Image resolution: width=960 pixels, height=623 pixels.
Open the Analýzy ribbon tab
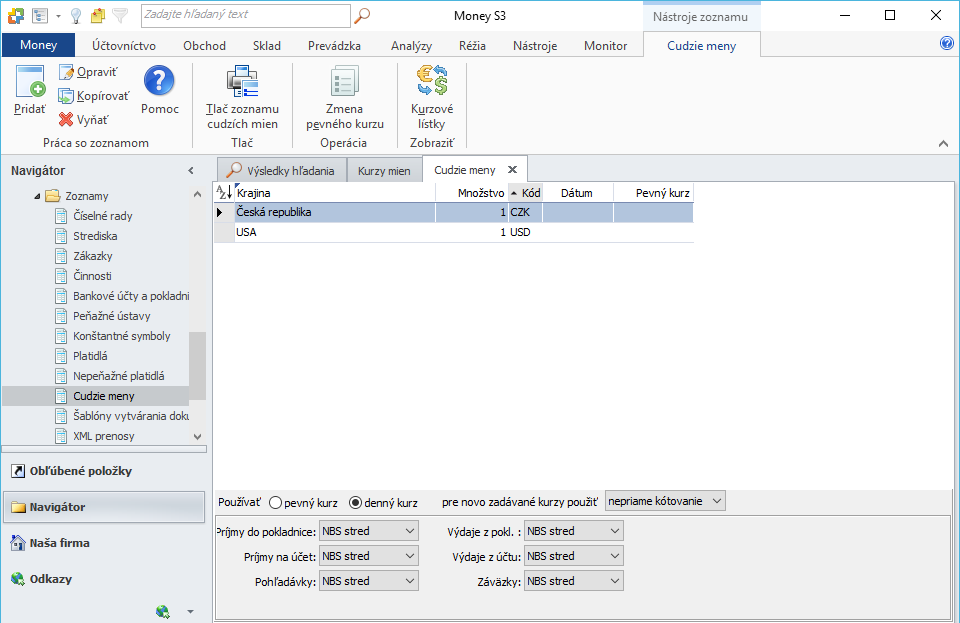(411, 45)
